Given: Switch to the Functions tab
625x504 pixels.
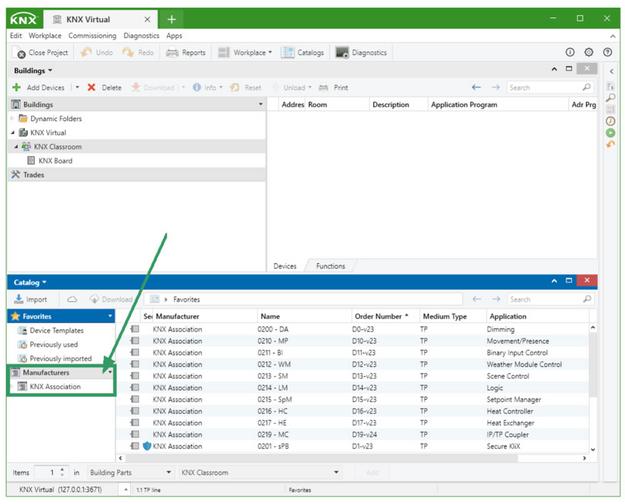Looking at the screenshot, I should point(330,266).
